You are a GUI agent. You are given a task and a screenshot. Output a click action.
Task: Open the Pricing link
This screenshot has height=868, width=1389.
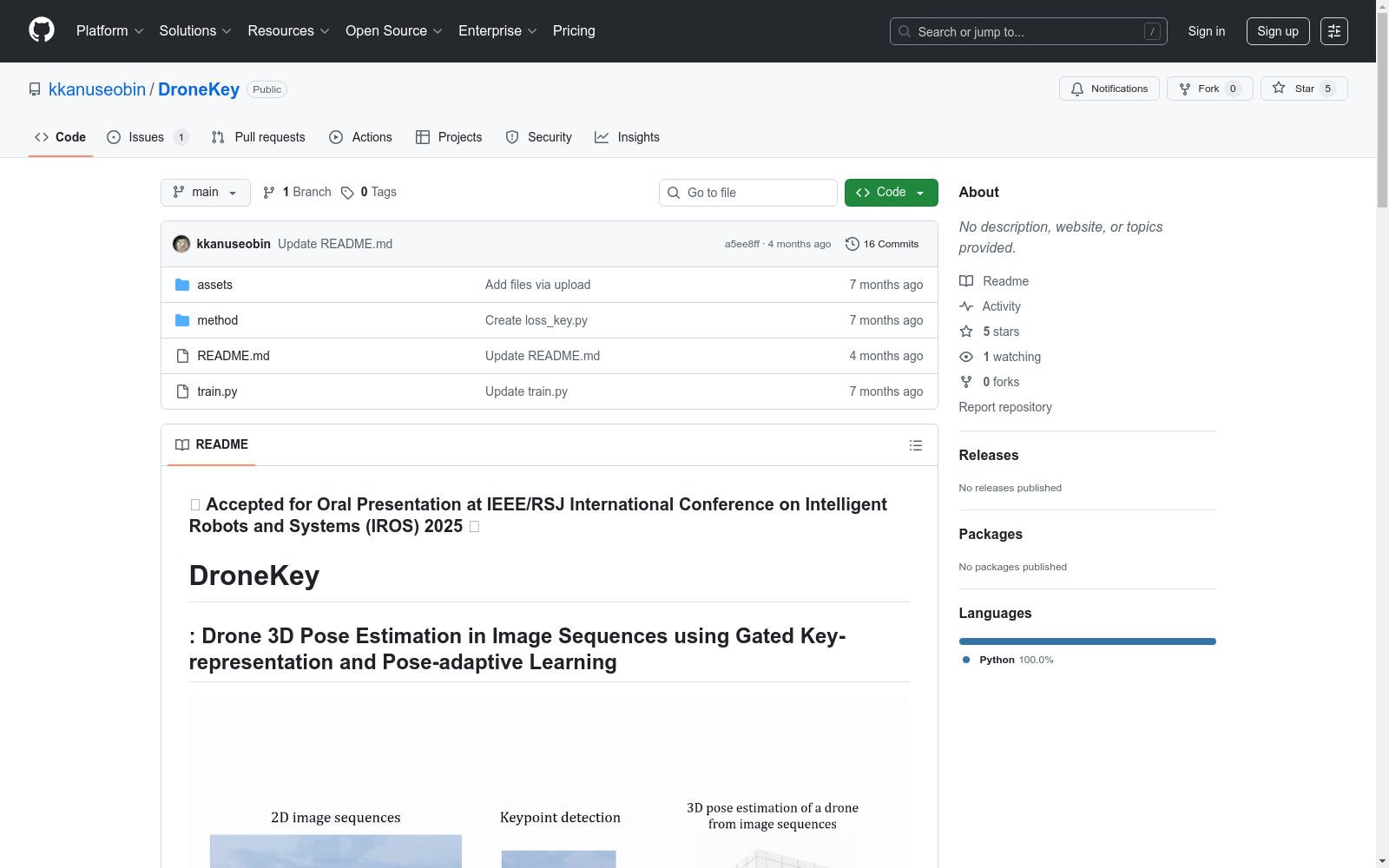point(574,31)
